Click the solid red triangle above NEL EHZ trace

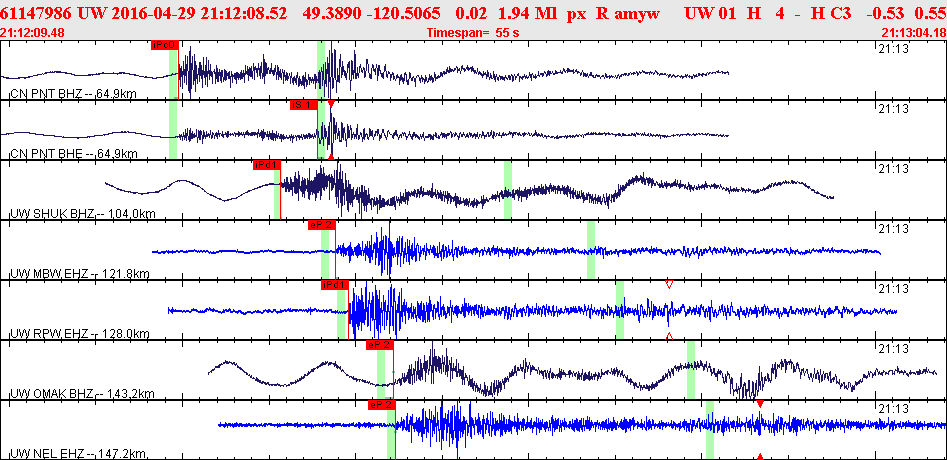pos(760,403)
